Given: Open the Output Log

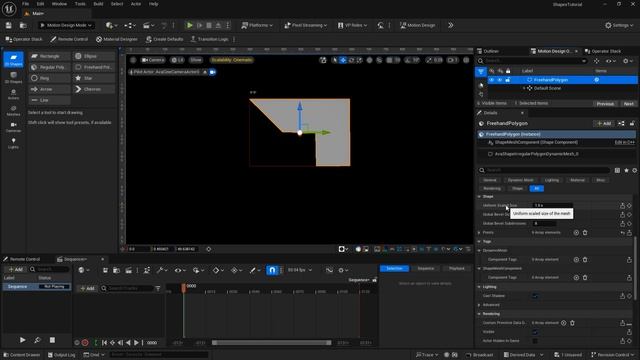Looking at the screenshot, I should click(62, 355).
